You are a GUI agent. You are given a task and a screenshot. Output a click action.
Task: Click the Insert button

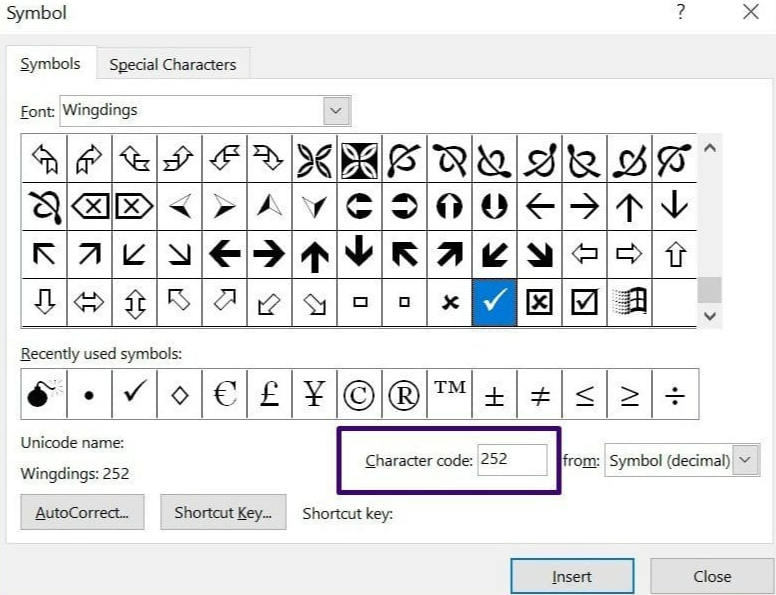tap(572, 576)
